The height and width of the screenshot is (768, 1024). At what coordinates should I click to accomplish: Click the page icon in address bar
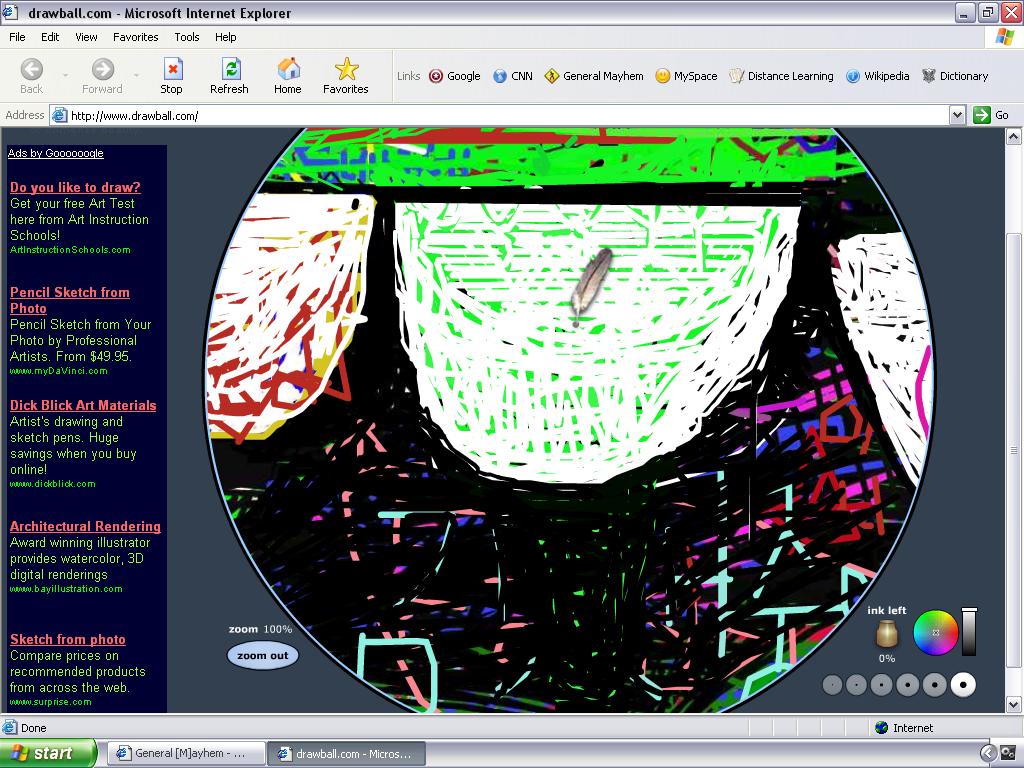[59, 116]
